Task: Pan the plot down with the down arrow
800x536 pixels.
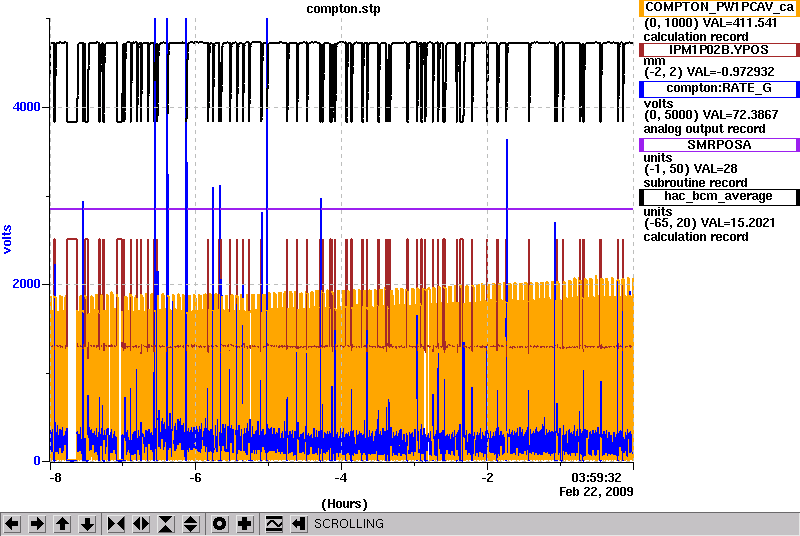Action: pyautogui.click(x=88, y=524)
